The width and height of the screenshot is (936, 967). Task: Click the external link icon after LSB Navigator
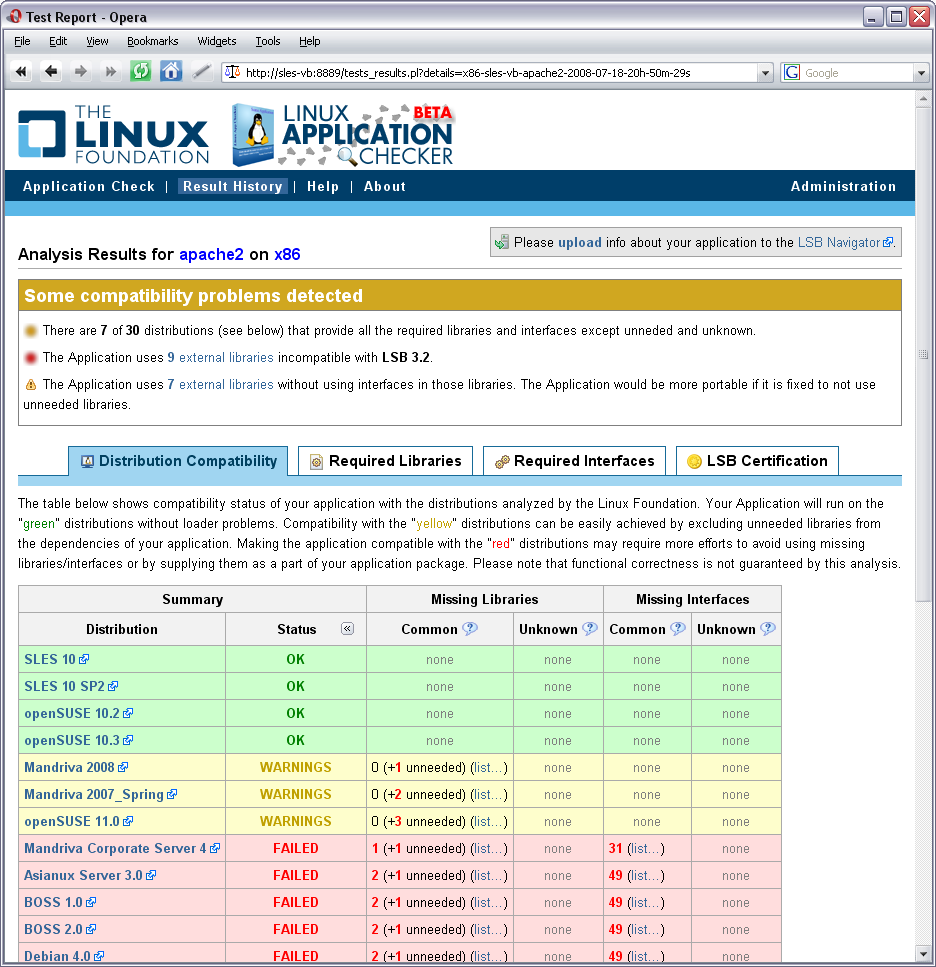coord(888,242)
